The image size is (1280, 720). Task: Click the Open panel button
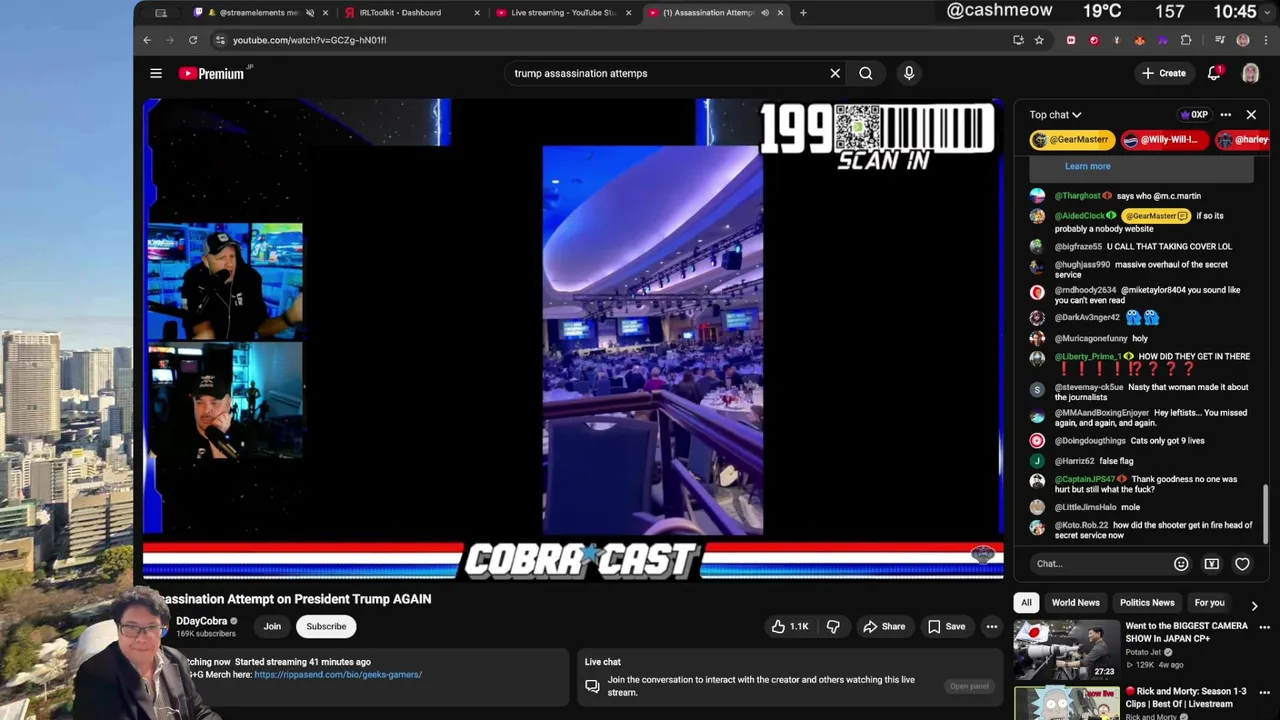click(x=969, y=686)
